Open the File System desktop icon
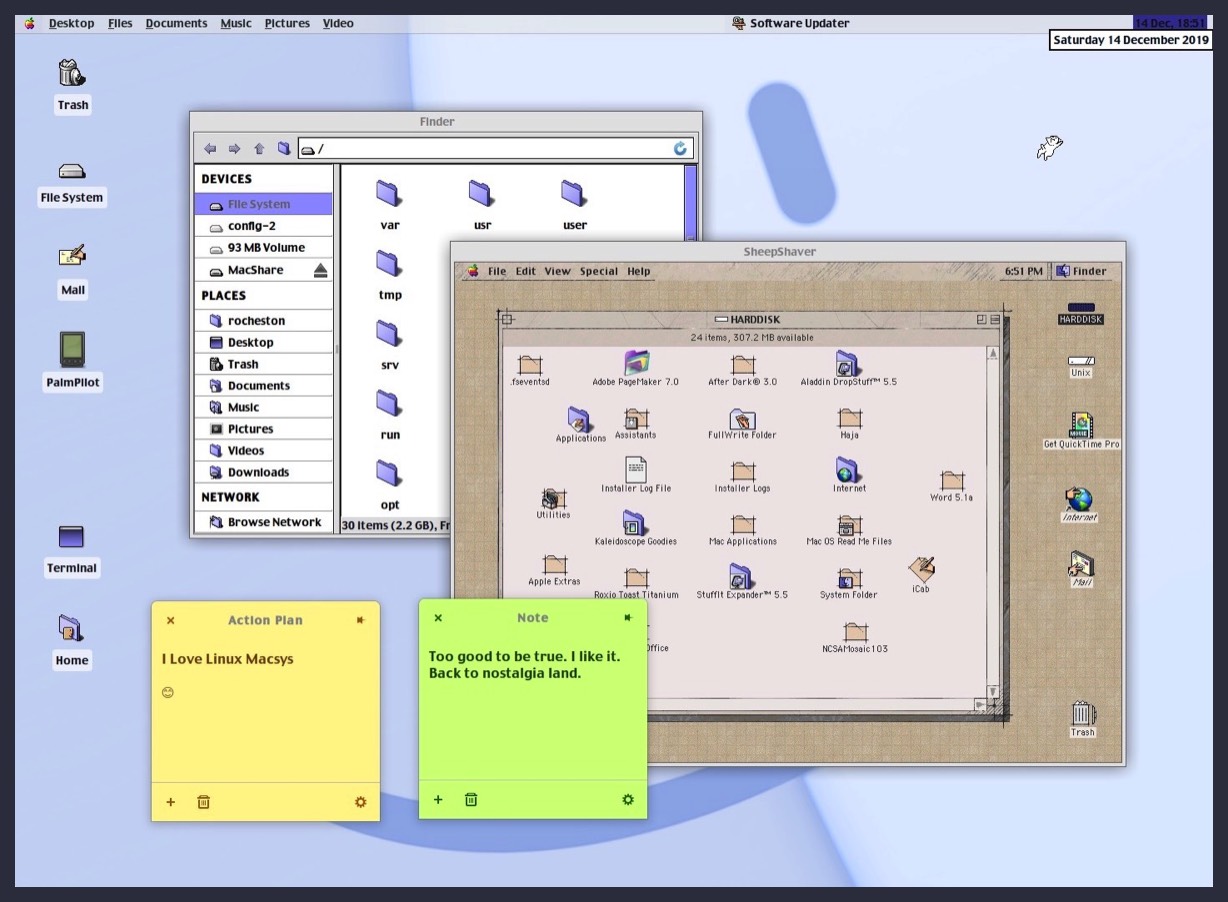This screenshot has width=1228, height=902. (x=72, y=171)
